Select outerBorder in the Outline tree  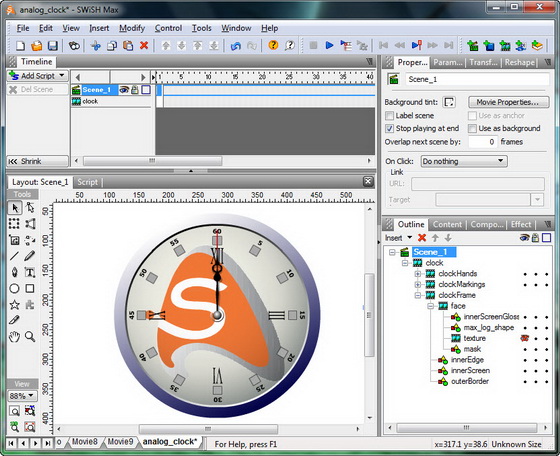(470, 381)
